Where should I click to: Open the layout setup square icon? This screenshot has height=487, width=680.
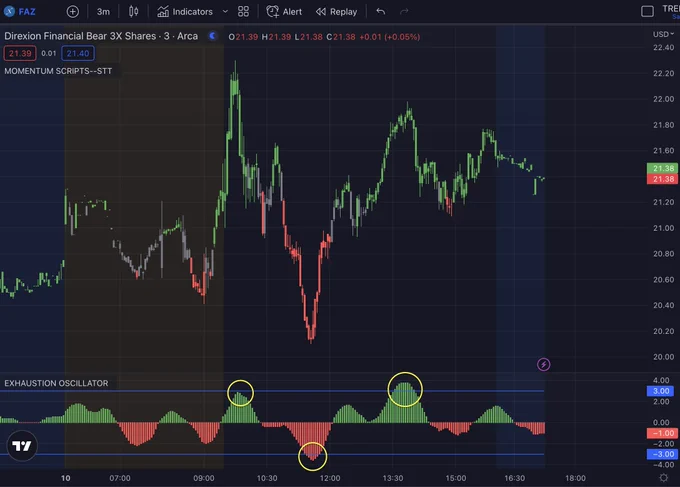coord(647,12)
